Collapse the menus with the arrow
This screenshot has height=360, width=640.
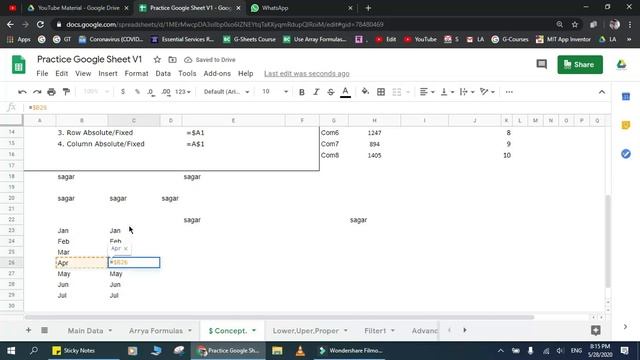(x=602, y=92)
